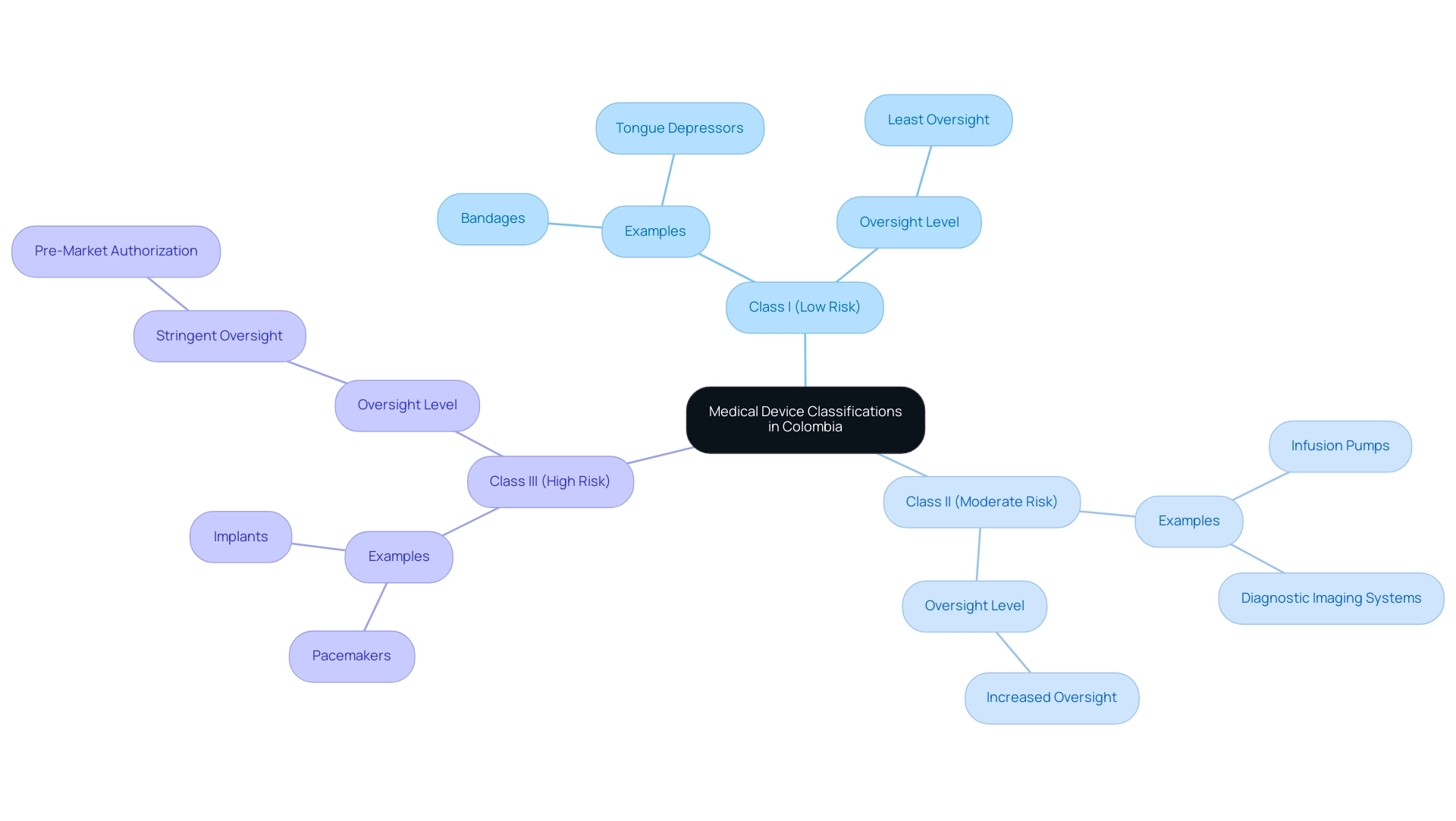
Task: Click the Examples node under Class III
Action: pos(400,555)
